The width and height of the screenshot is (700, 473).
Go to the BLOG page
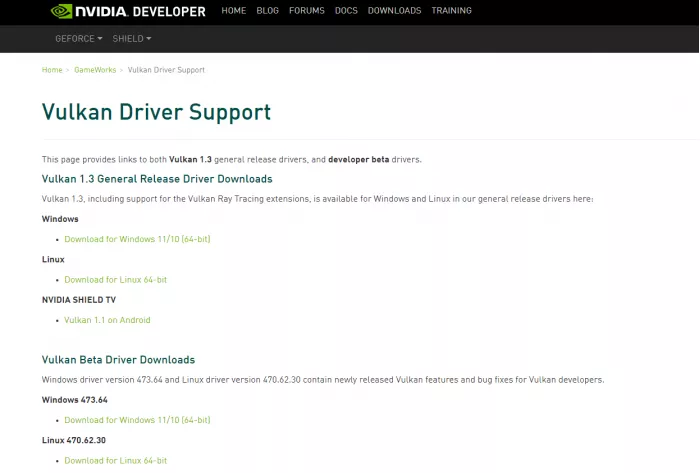(x=267, y=11)
